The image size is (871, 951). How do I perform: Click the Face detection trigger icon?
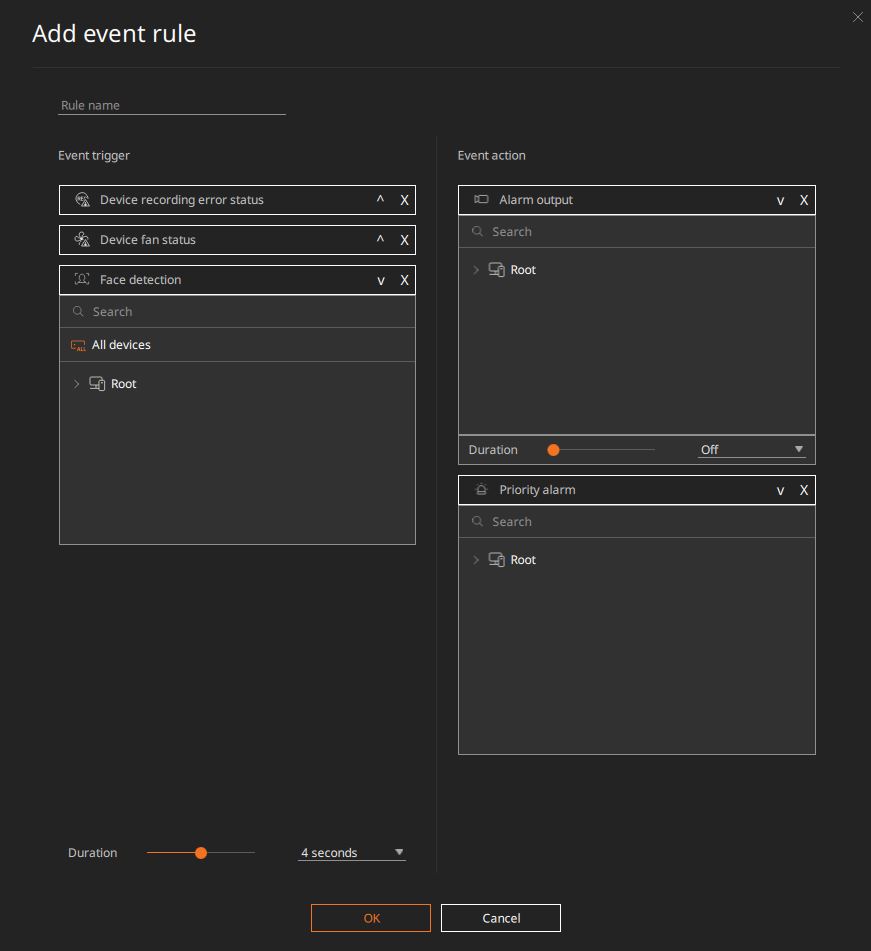(x=81, y=280)
